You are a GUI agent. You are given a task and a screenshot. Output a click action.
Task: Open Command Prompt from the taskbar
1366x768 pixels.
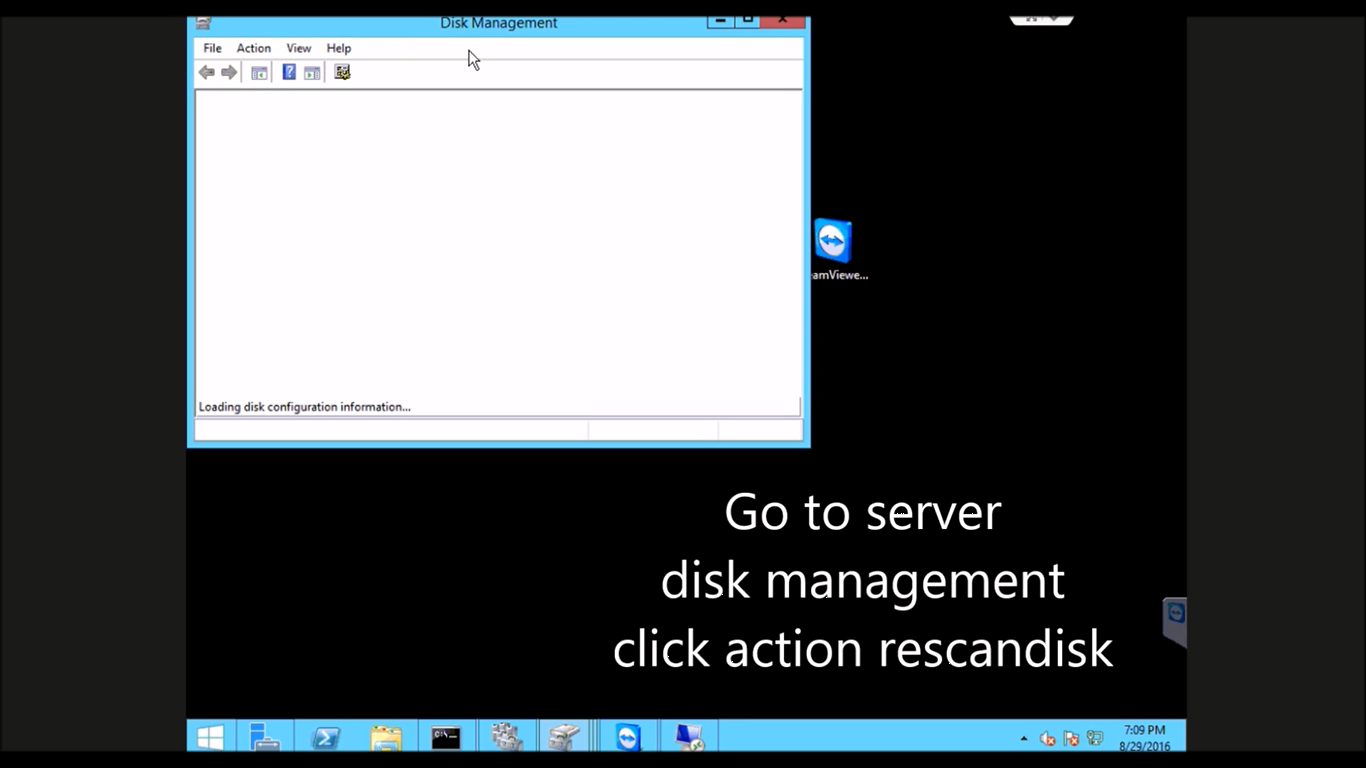coord(445,738)
